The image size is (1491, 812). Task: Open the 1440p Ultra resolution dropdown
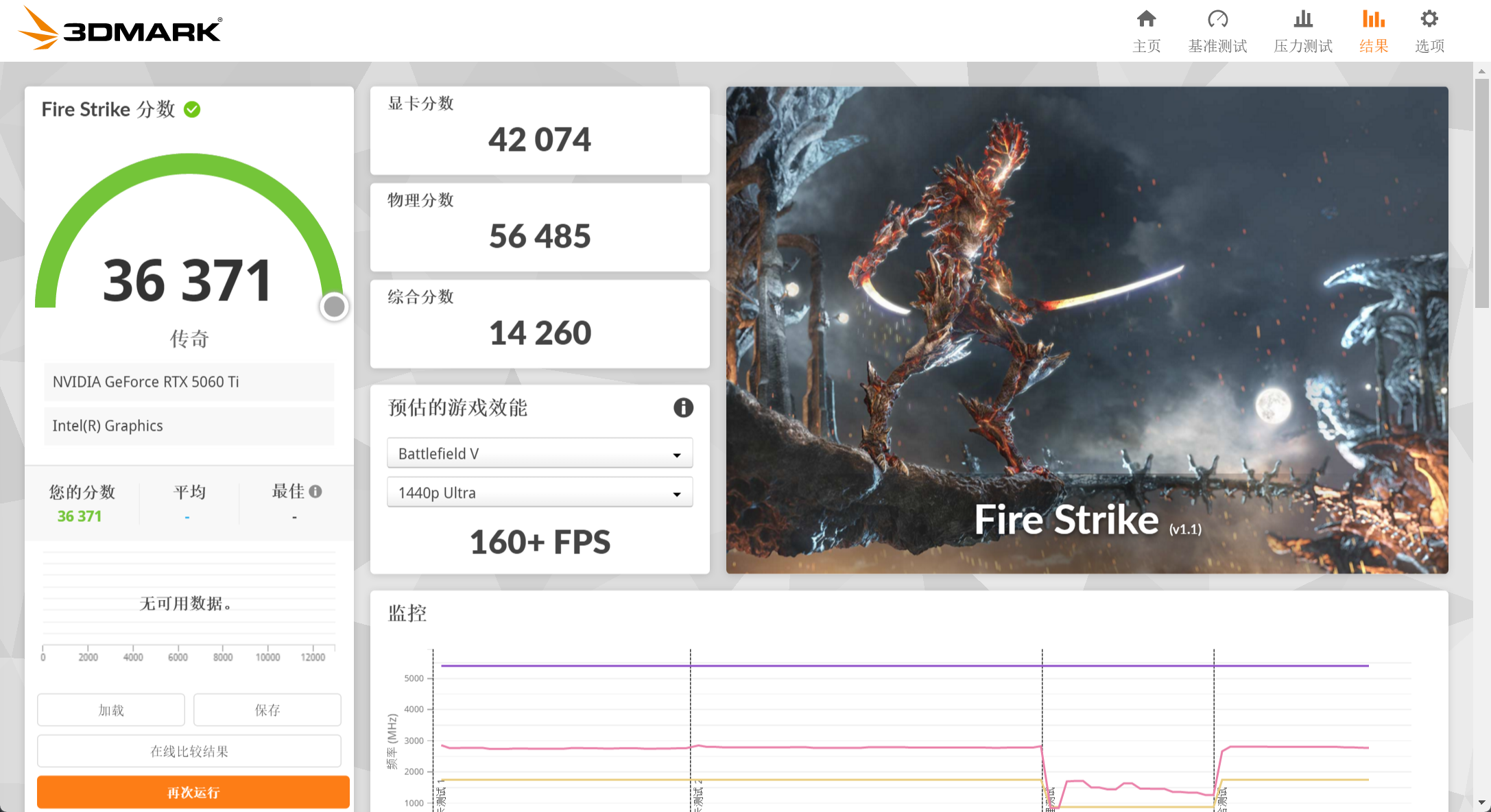click(539, 492)
